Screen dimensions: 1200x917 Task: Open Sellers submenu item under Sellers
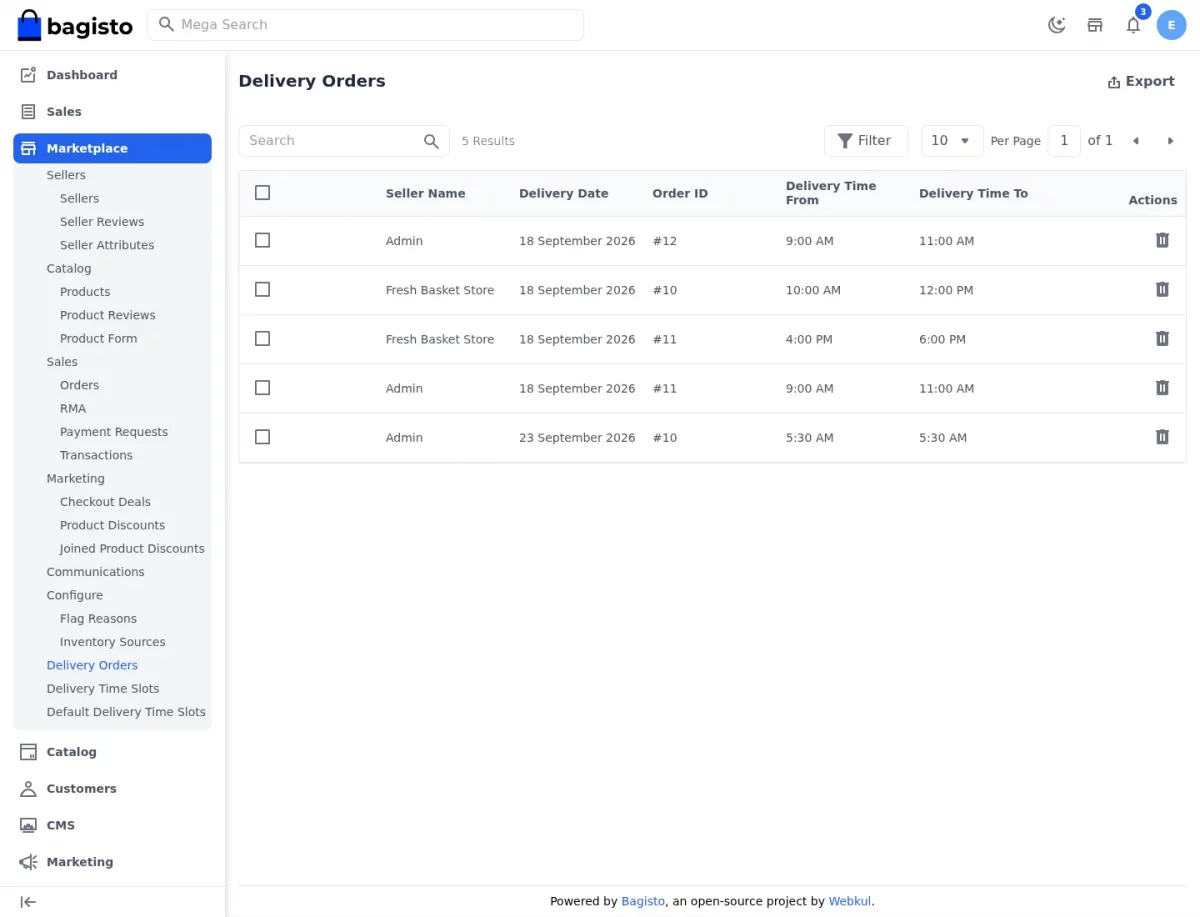pyautogui.click(x=79, y=198)
